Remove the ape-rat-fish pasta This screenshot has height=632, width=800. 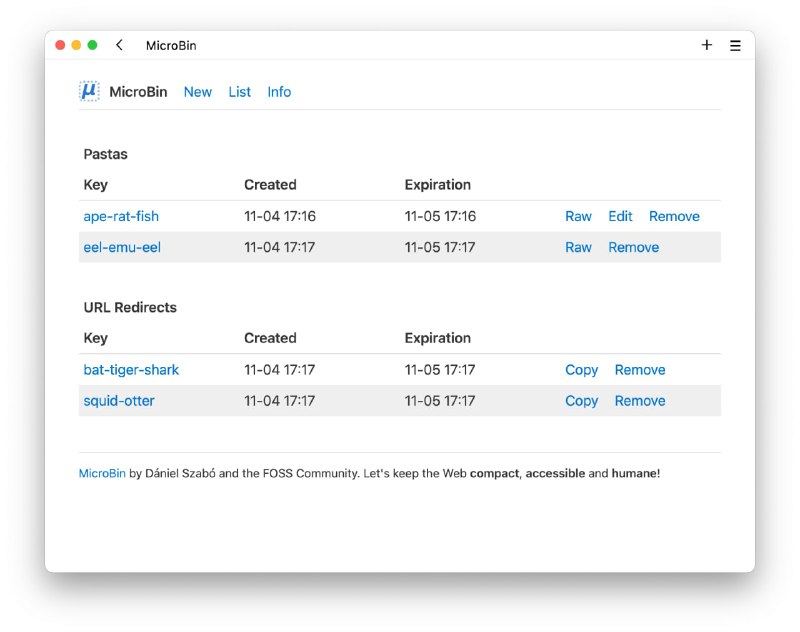click(674, 216)
